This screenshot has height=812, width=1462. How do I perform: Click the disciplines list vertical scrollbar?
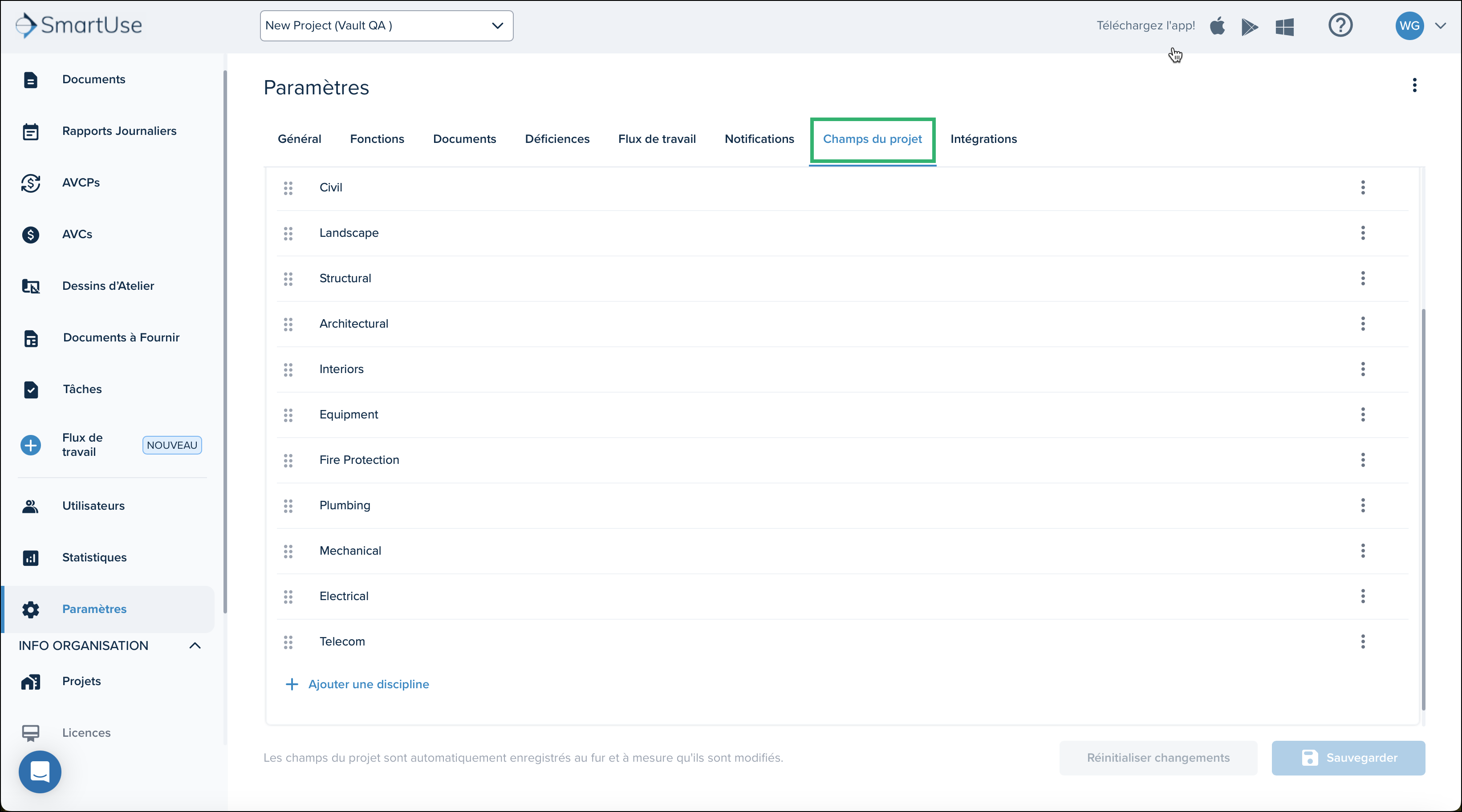click(1423, 509)
